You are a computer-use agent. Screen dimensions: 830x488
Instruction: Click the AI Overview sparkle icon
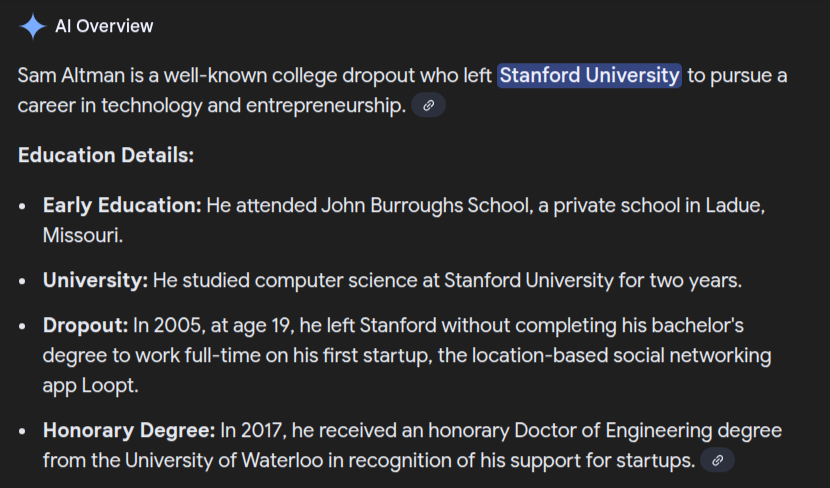(x=32, y=26)
